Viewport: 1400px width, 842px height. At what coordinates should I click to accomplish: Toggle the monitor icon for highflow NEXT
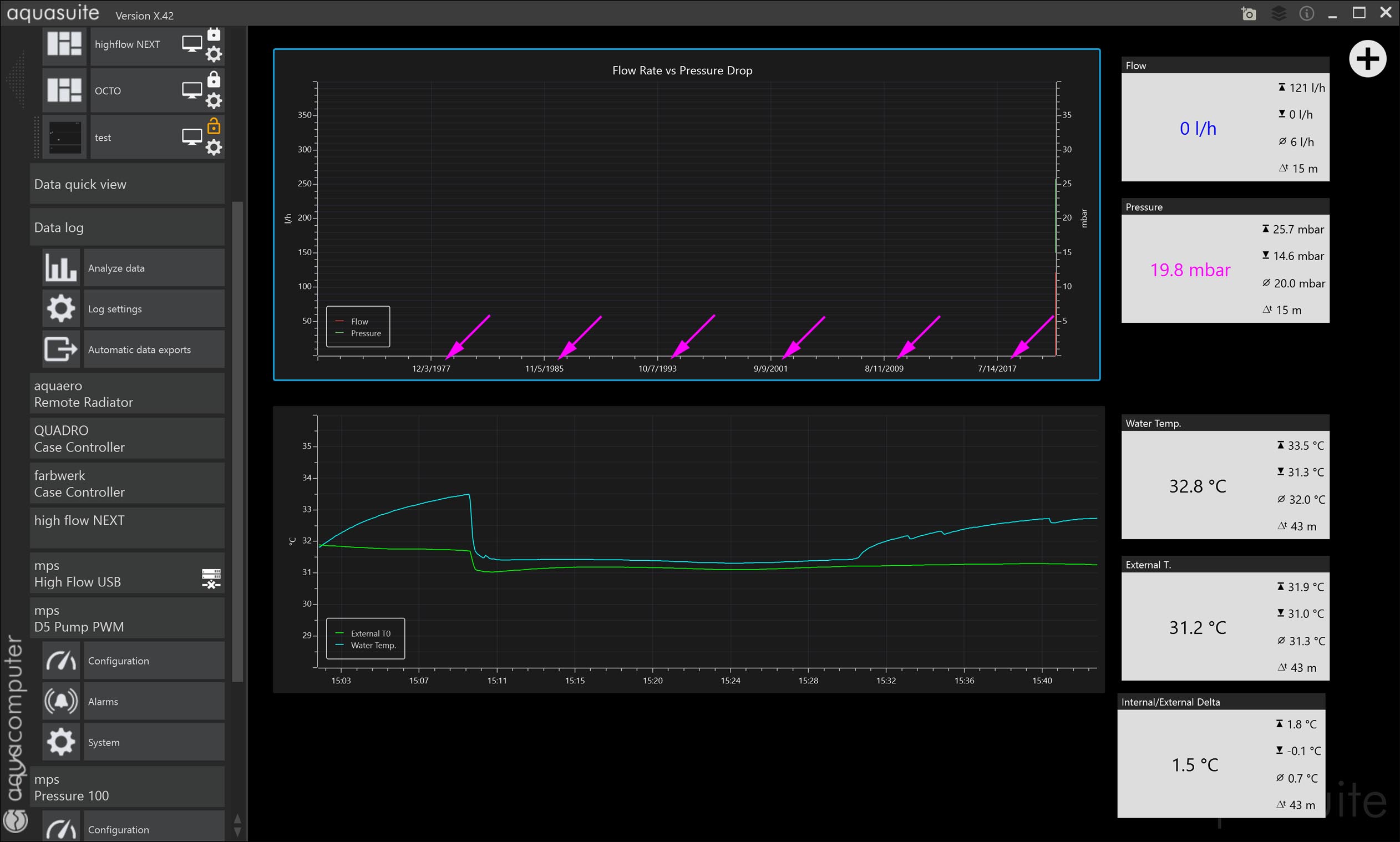point(192,44)
